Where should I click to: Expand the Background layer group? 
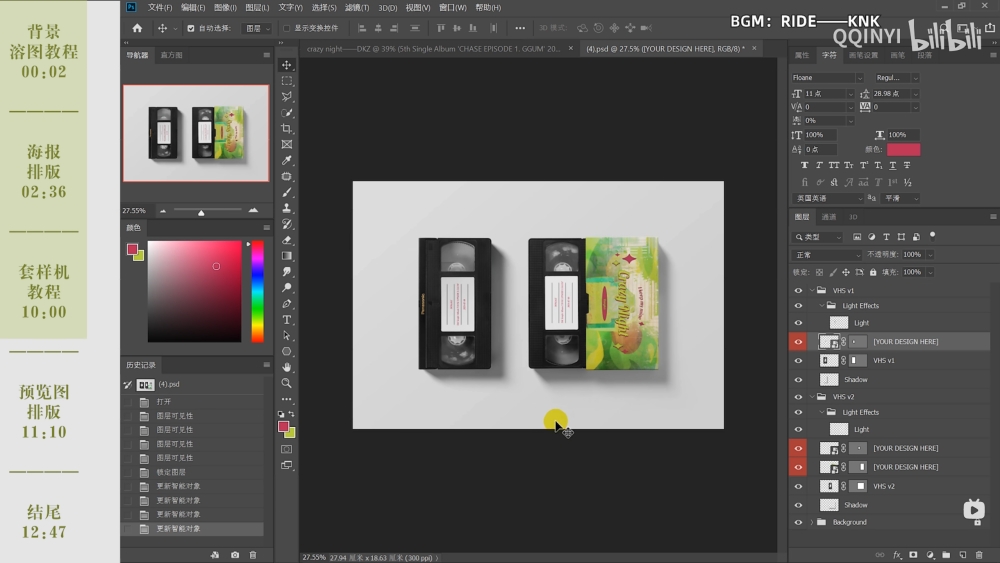click(x=812, y=522)
